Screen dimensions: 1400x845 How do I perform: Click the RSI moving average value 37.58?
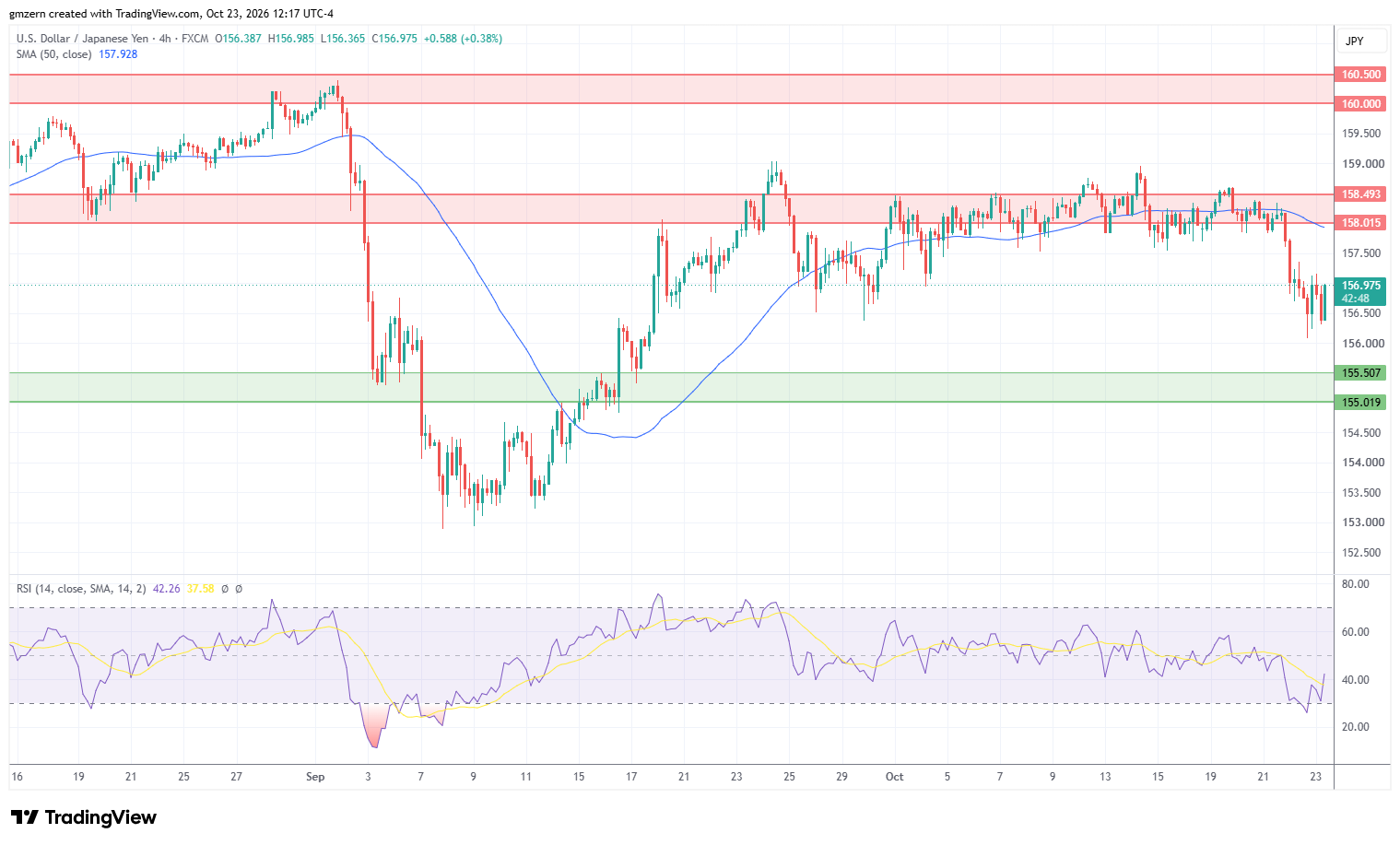tap(200, 588)
